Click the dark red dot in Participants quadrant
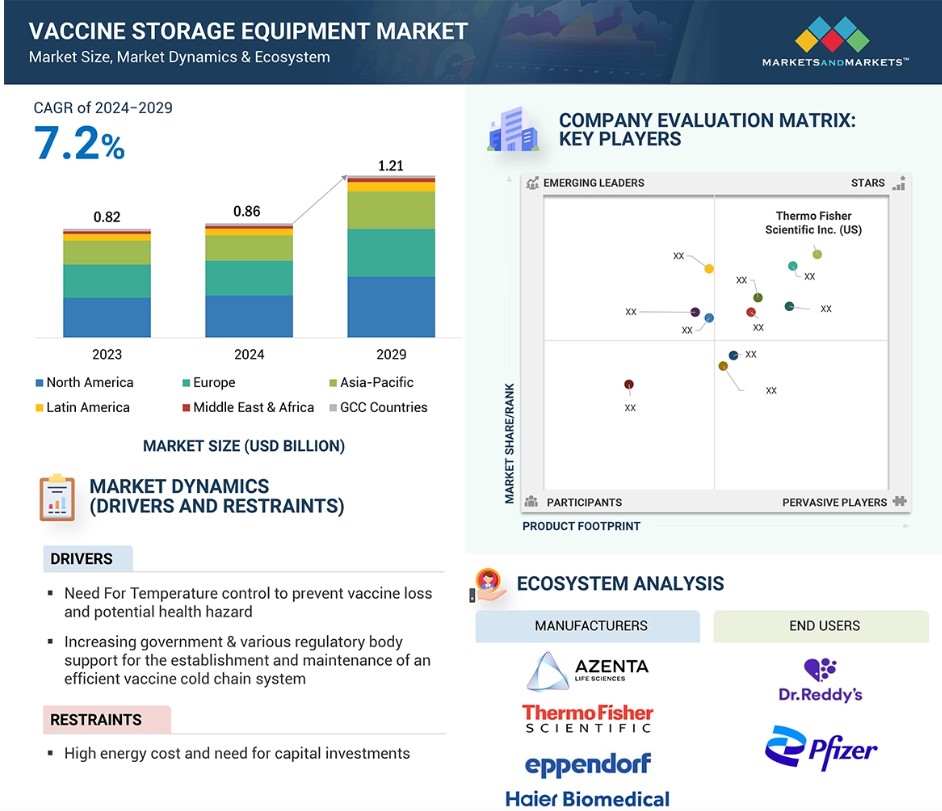942x811 pixels. pos(628,384)
